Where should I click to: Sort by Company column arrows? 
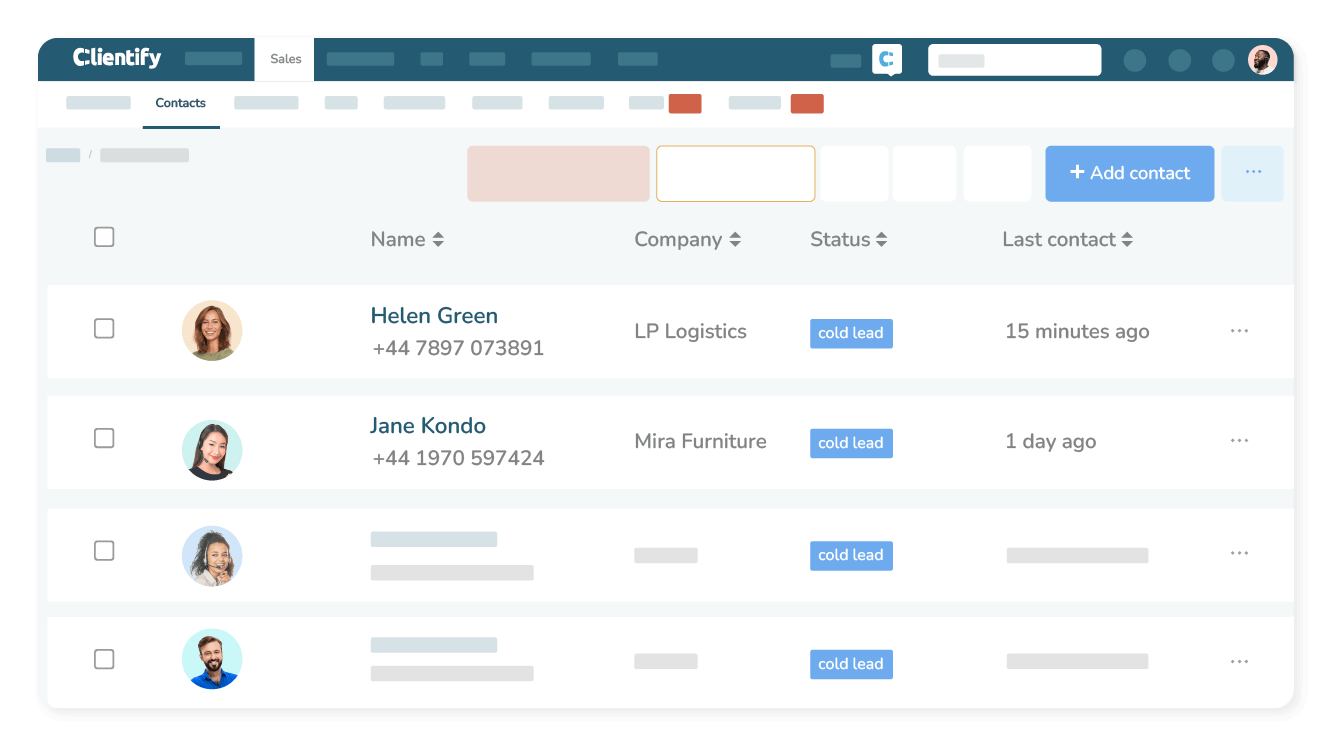click(735, 239)
